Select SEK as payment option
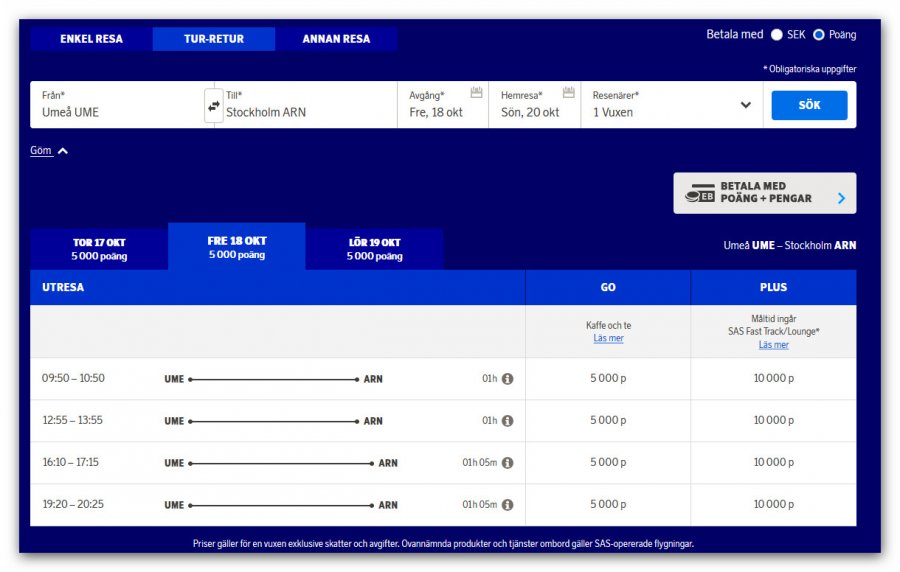This screenshot has height=572, width=900. (x=776, y=35)
